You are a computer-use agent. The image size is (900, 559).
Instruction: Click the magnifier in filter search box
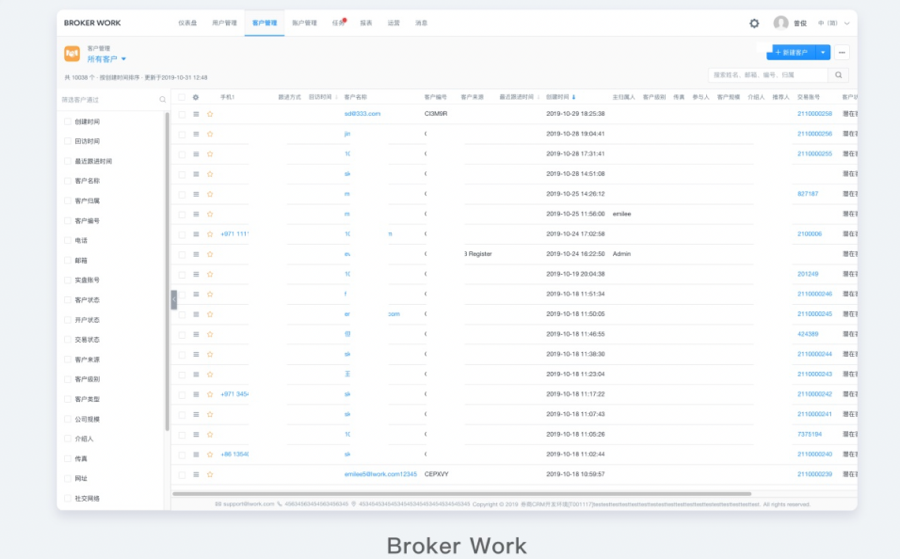162,99
